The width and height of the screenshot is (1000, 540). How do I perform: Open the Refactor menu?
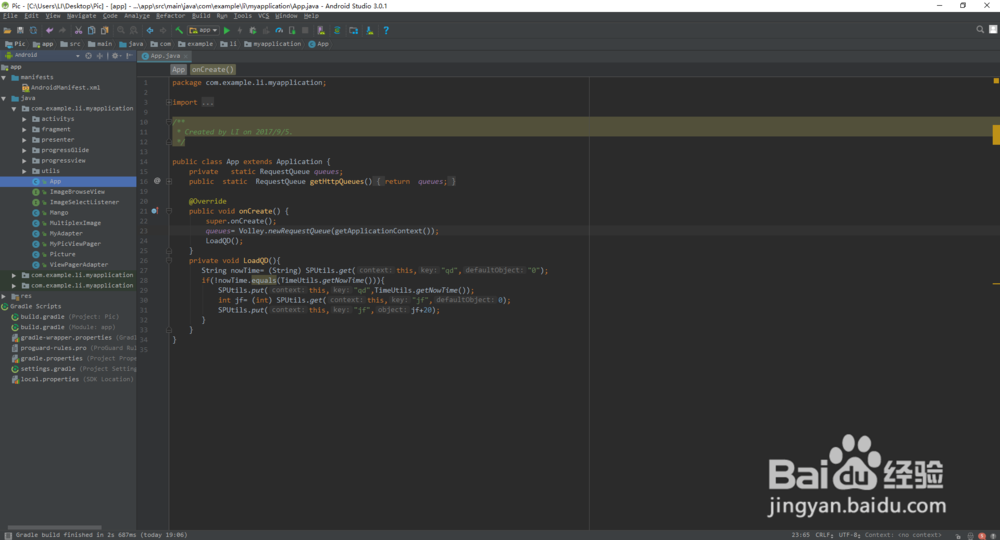tap(170, 16)
